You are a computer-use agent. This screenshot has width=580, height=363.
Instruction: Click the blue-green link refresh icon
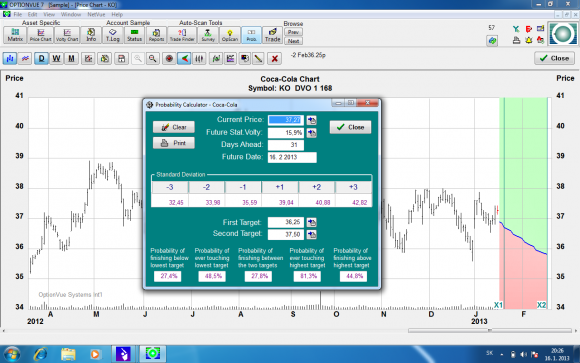tap(492, 40)
